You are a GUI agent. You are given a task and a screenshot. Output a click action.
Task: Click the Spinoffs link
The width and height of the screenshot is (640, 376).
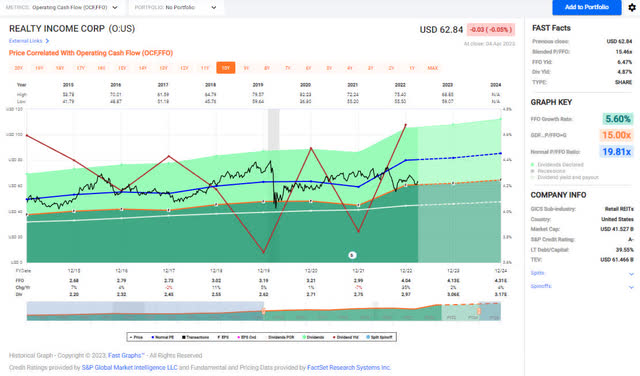(541, 286)
